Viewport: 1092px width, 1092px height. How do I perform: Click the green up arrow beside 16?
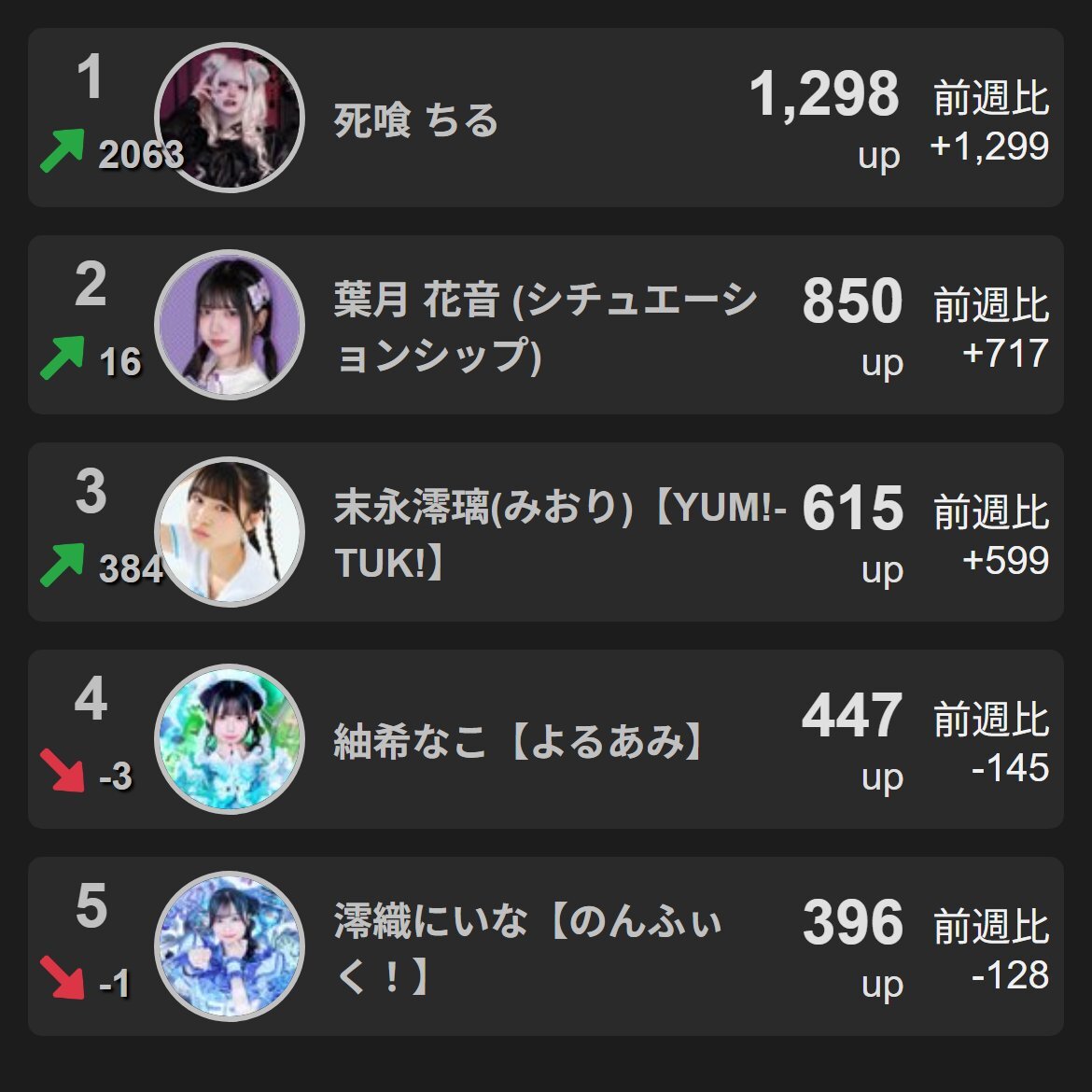point(62,358)
